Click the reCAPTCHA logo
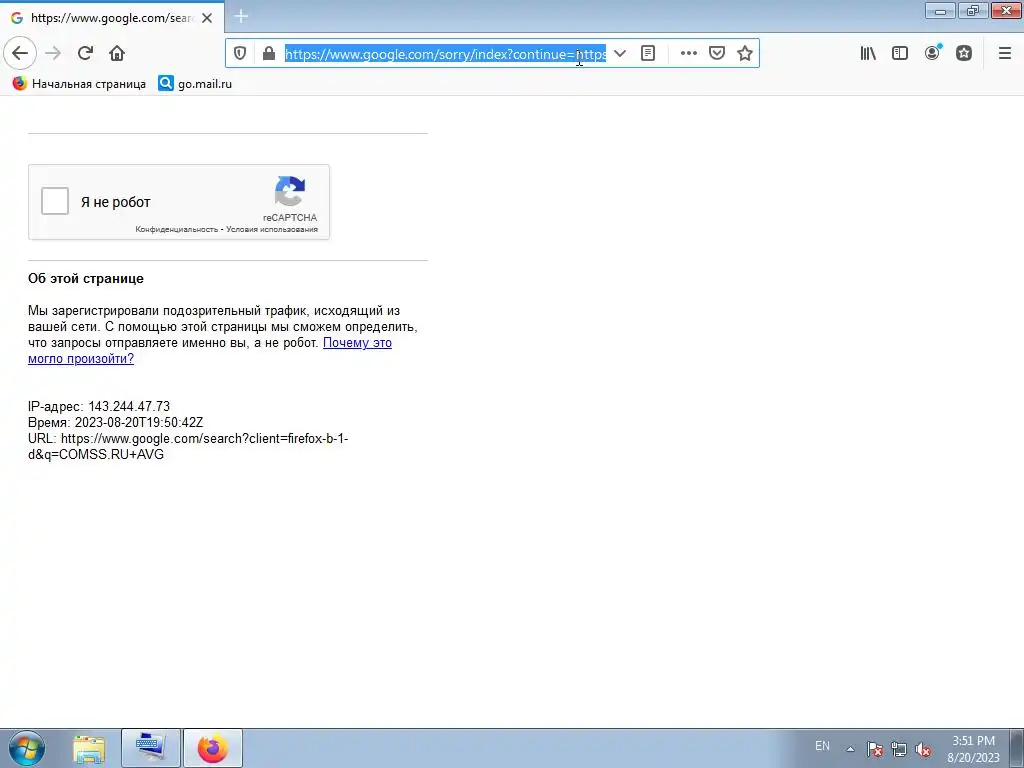The height and width of the screenshot is (768, 1024). tap(290, 191)
